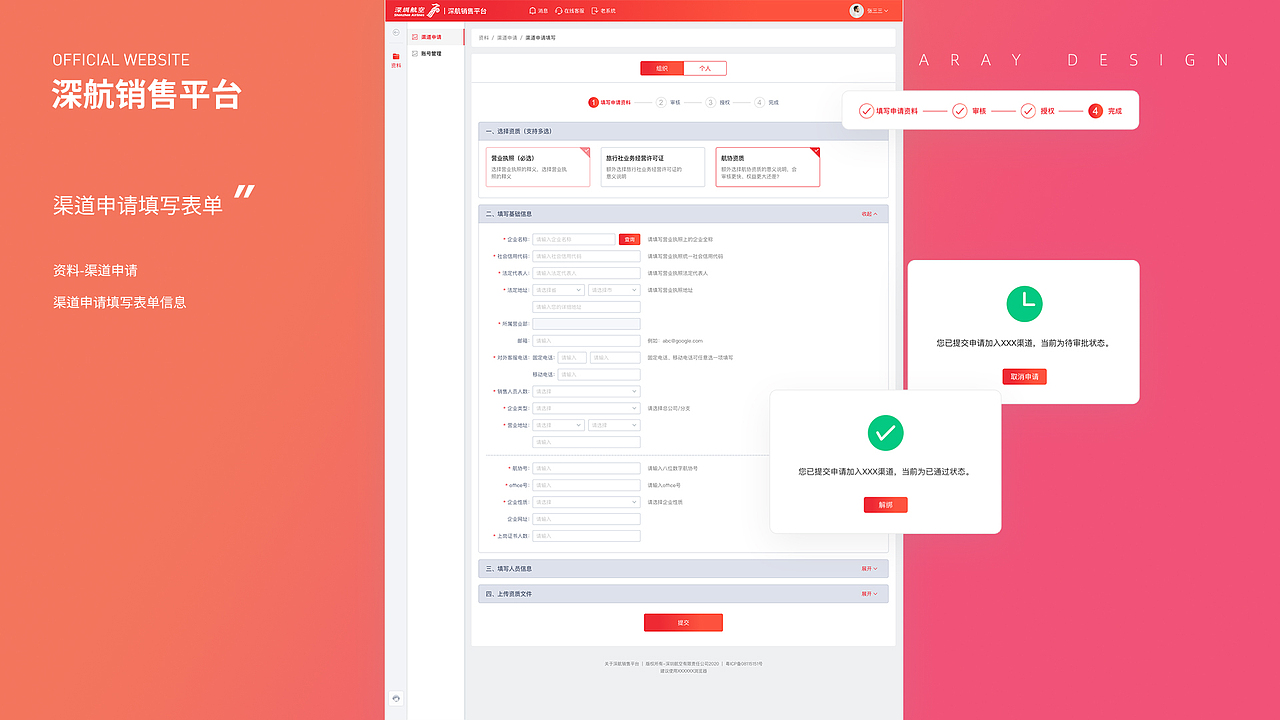Open 销售人员人数 dropdown
Viewport: 1280px width, 720px height.
point(586,391)
